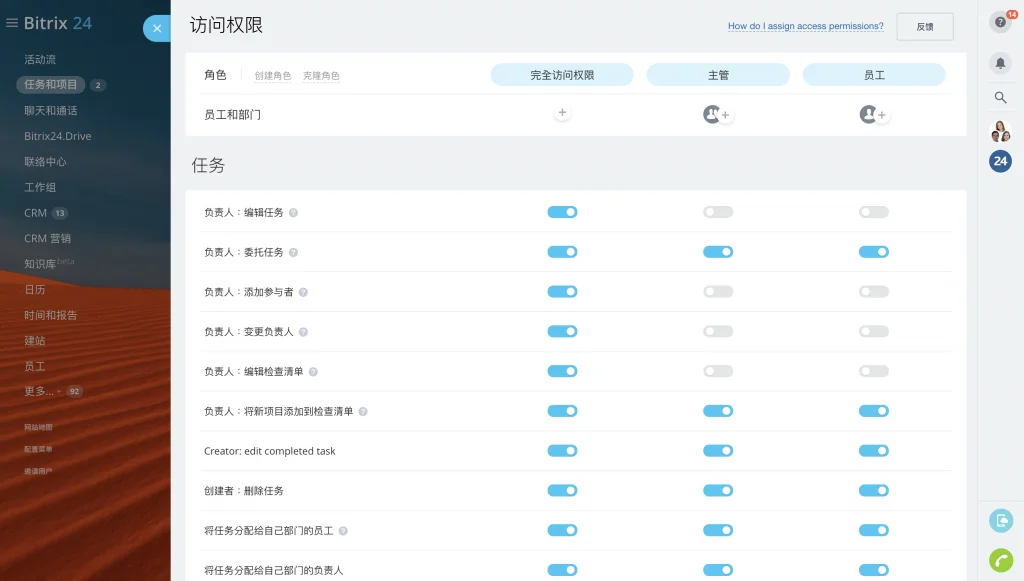The height and width of the screenshot is (581, 1024).
Task: Disable 委托任务 for 主管 role
Action: [718, 252]
